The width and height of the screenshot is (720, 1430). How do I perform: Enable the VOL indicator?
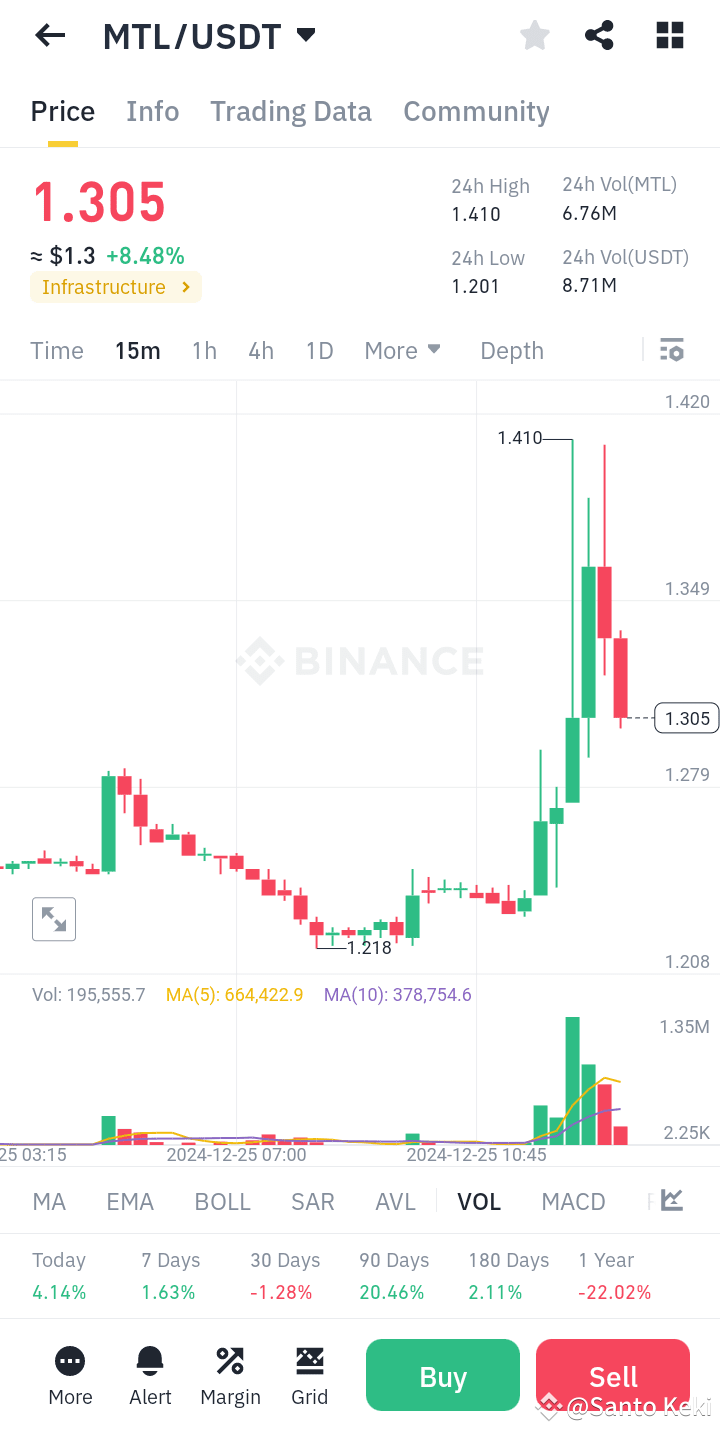pos(479,1201)
